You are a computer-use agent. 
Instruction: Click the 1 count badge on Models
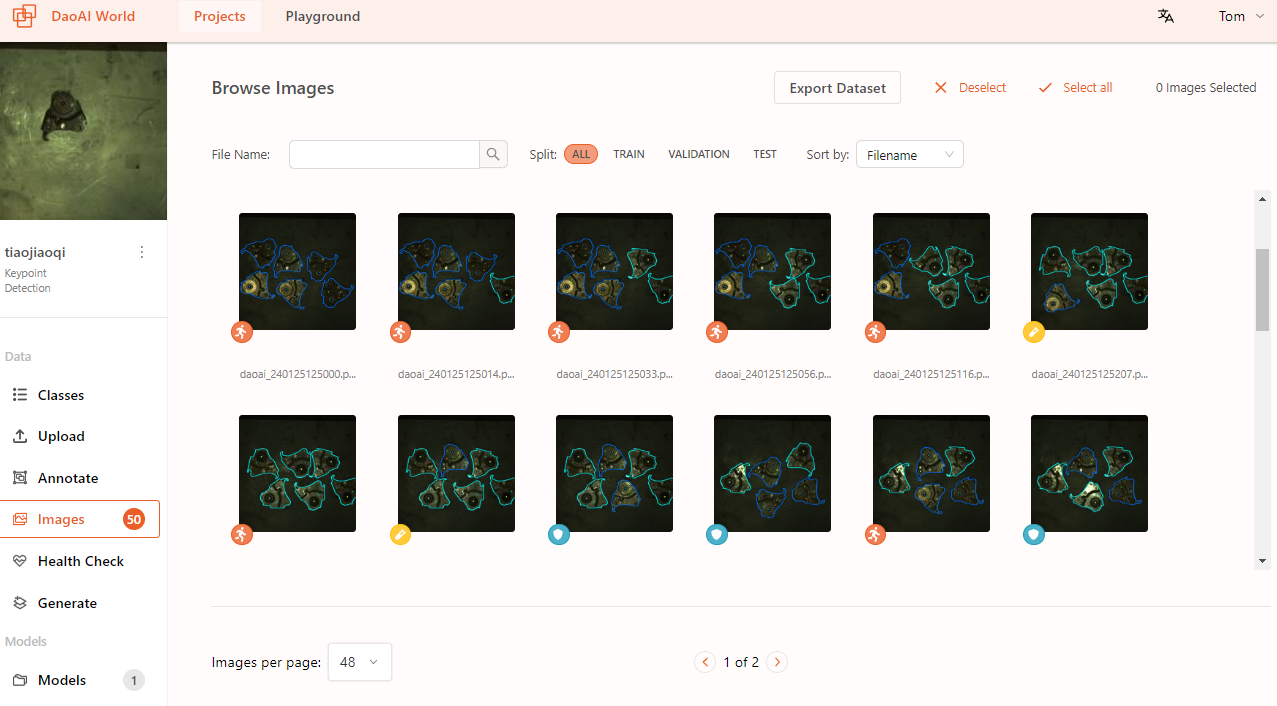[x=134, y=680]
